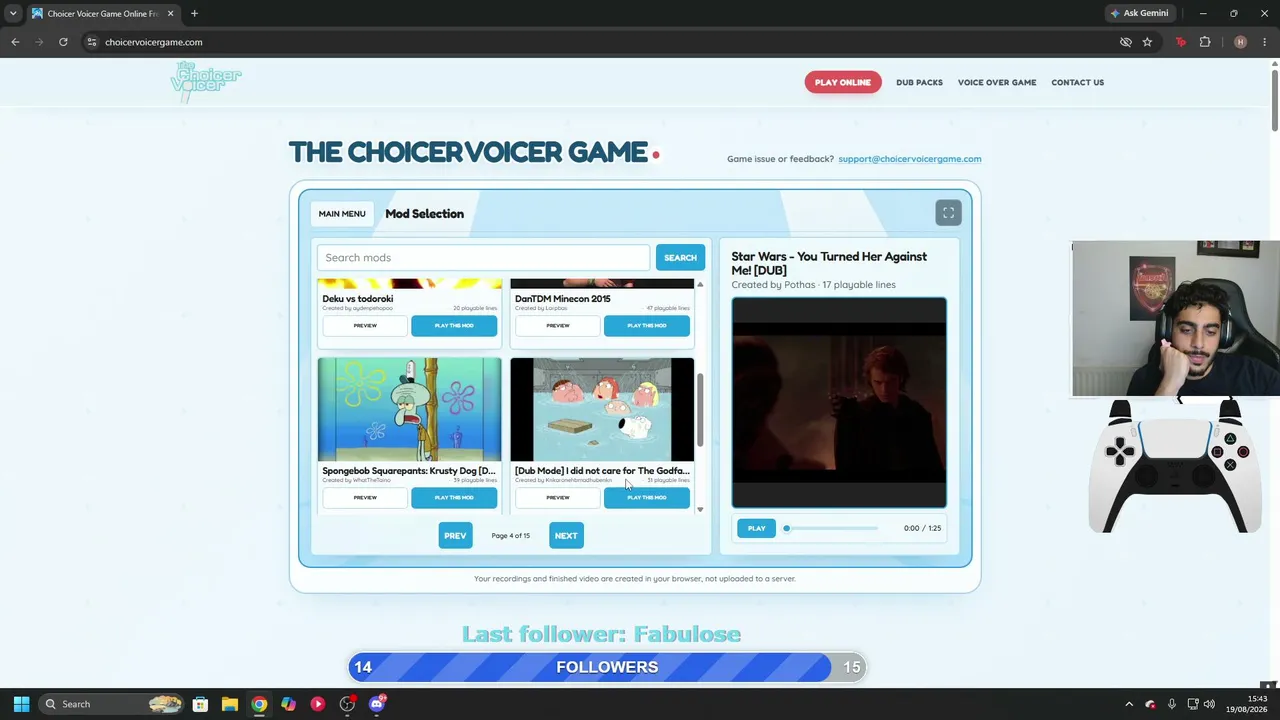Viewport: 1280px width, 720px height.
Task: Open the Copilot app in the taskbar
Action: (x=288, y=704)
